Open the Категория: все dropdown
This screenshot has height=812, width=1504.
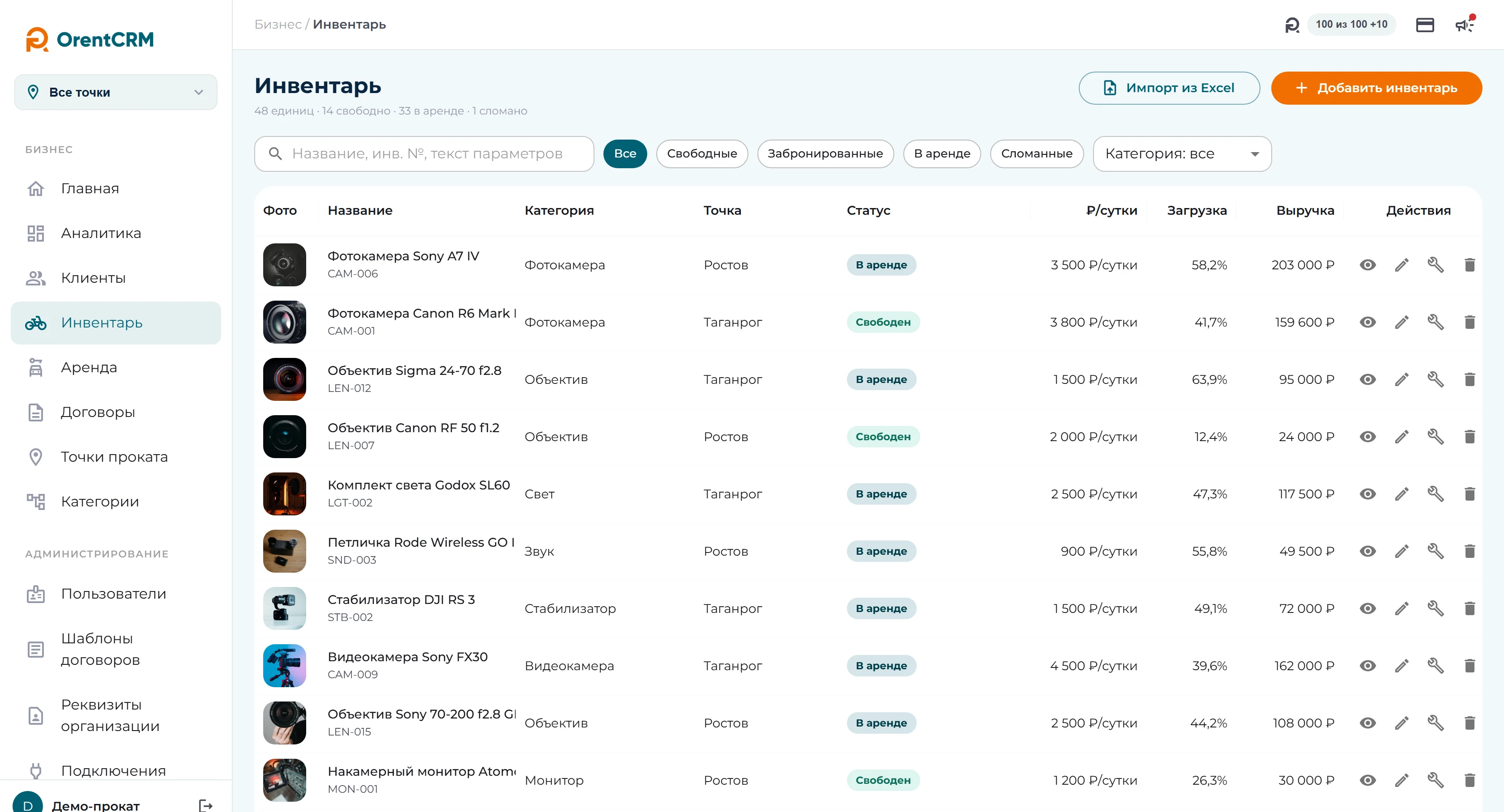(1182, 153)
